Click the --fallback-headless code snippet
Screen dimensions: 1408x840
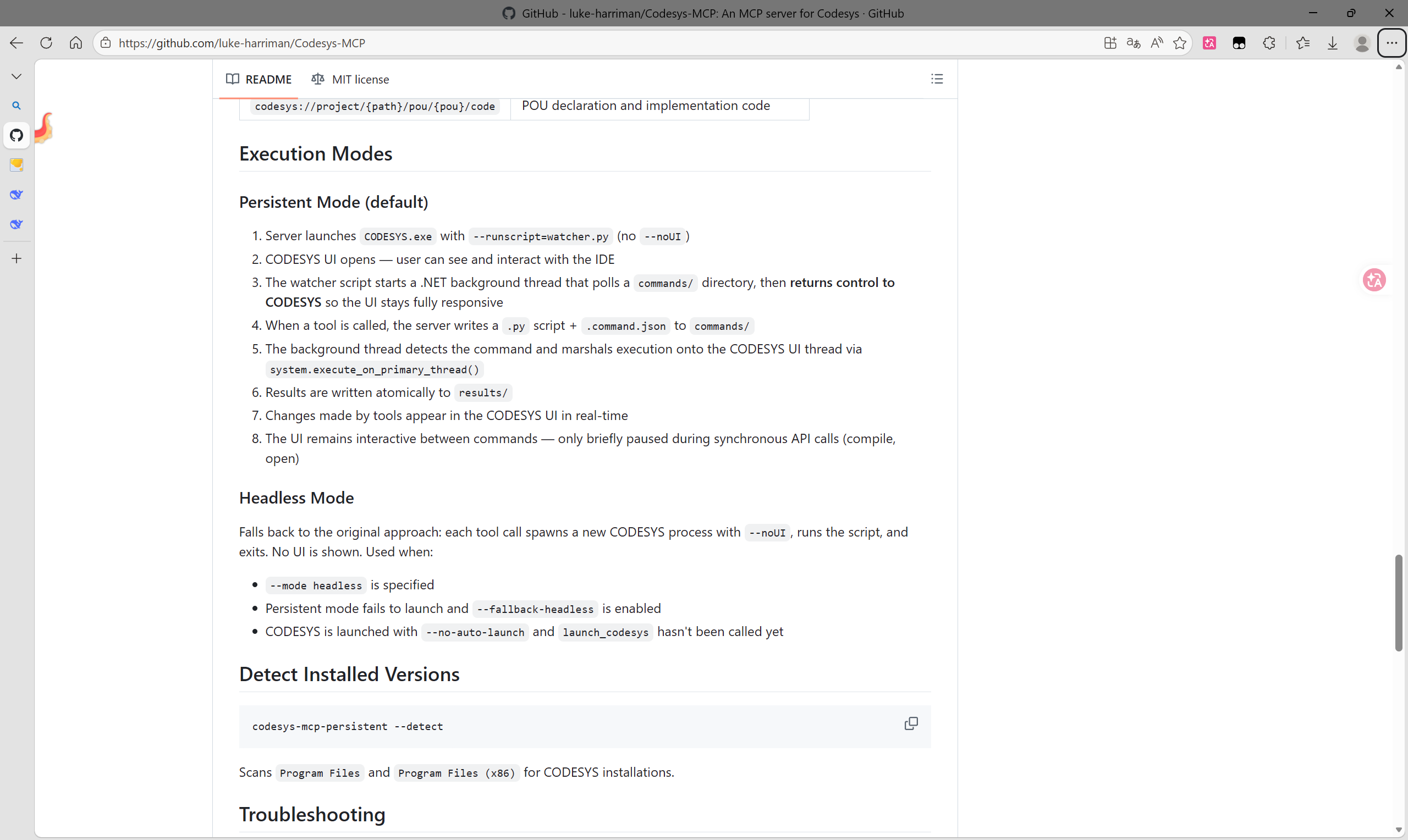click(x=535, y=609)
